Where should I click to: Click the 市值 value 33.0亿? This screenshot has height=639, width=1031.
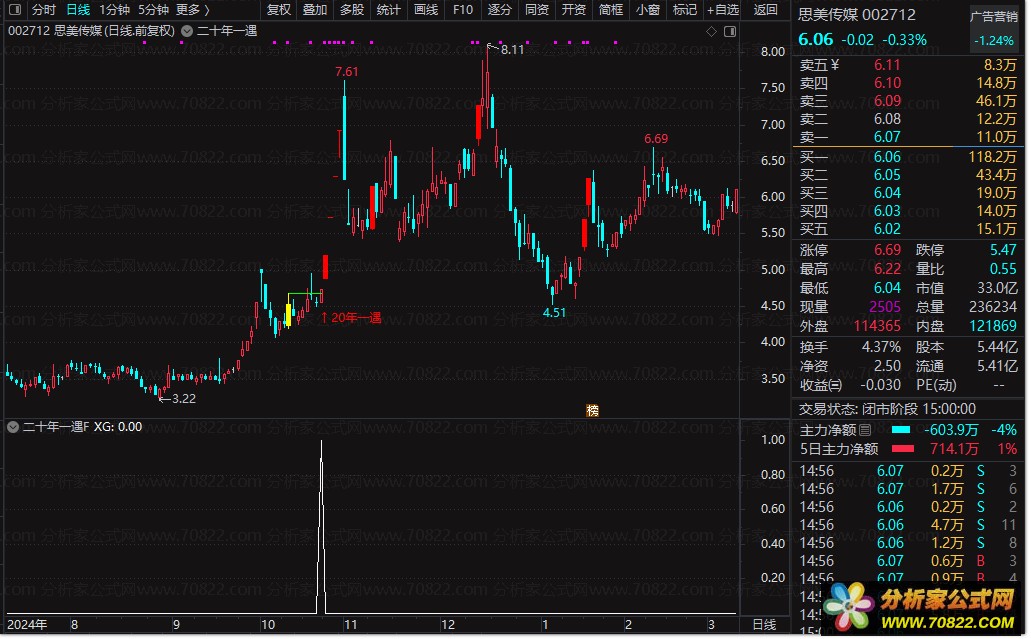click(x=997, y=289)
